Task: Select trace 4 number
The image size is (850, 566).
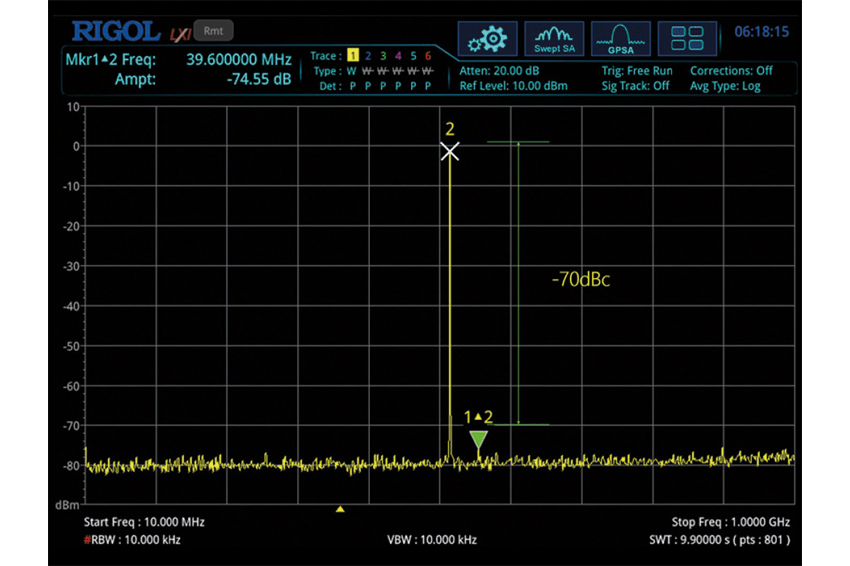Action: coord(398,56)
